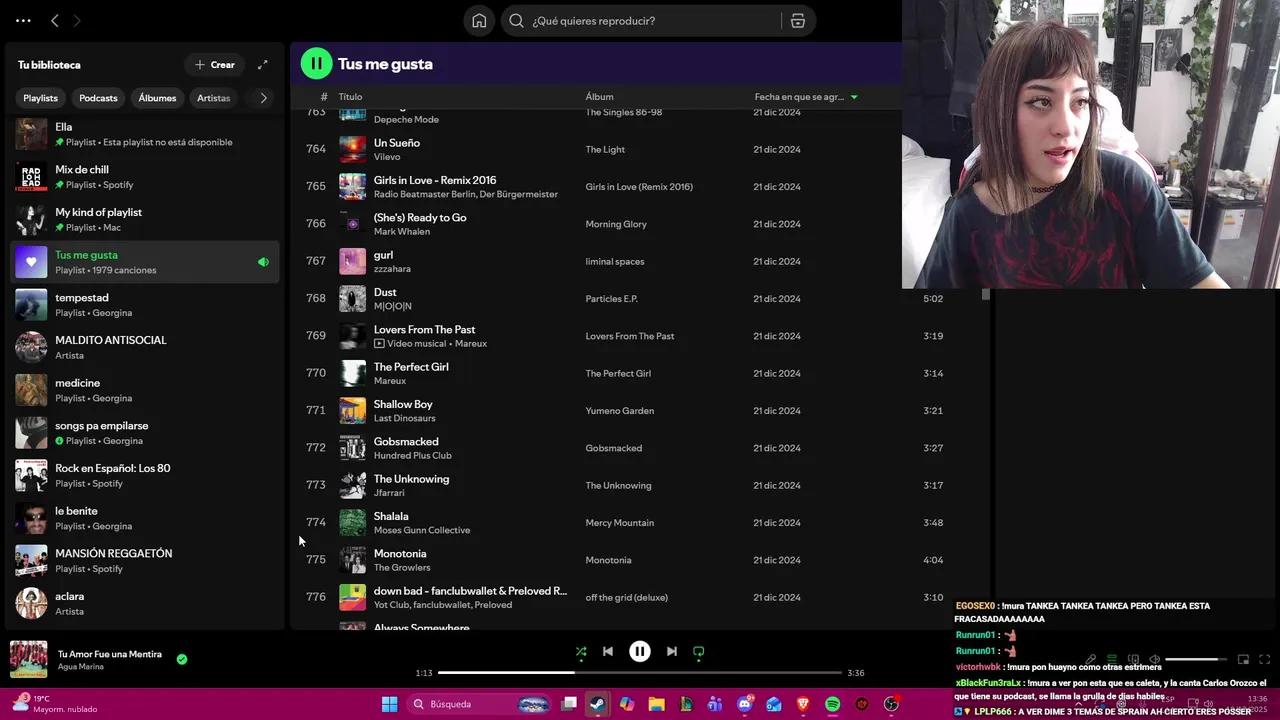Viewport: 1280px width, 720px height.
Task: Mute with the volume speaker icon
Action: pos(1154,659)
